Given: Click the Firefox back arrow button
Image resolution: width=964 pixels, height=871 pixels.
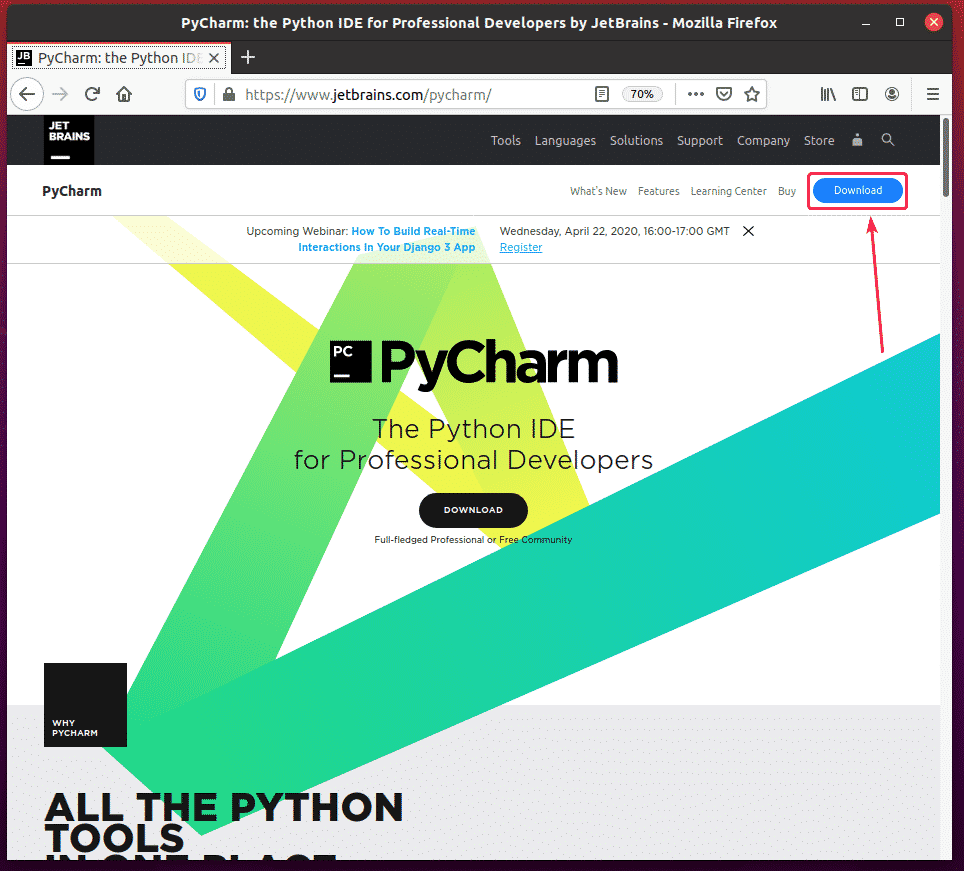Looking at the screenshot, I should pyautogui.click(x=27, y=94).
